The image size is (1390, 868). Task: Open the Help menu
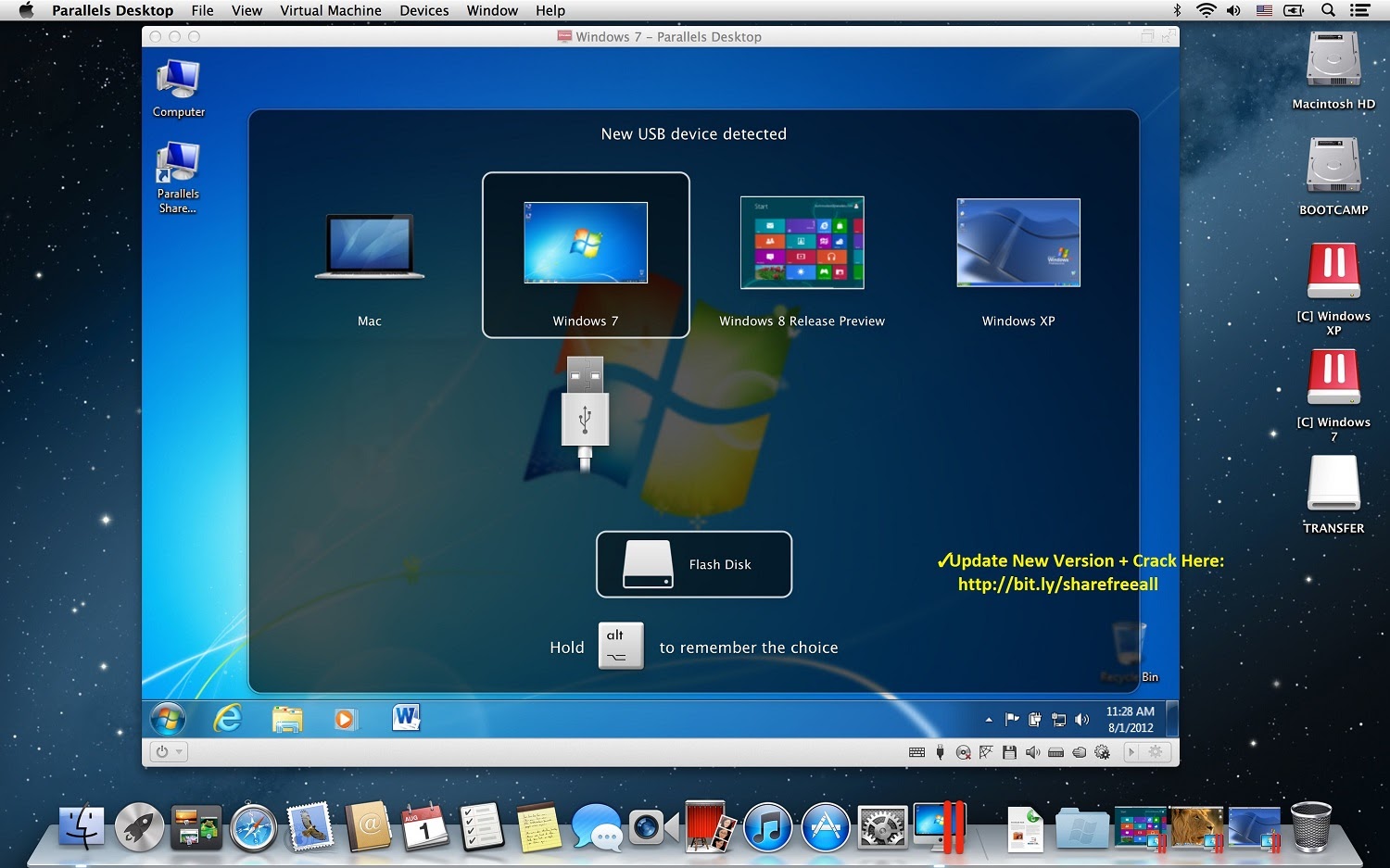[x=550, y=10]
